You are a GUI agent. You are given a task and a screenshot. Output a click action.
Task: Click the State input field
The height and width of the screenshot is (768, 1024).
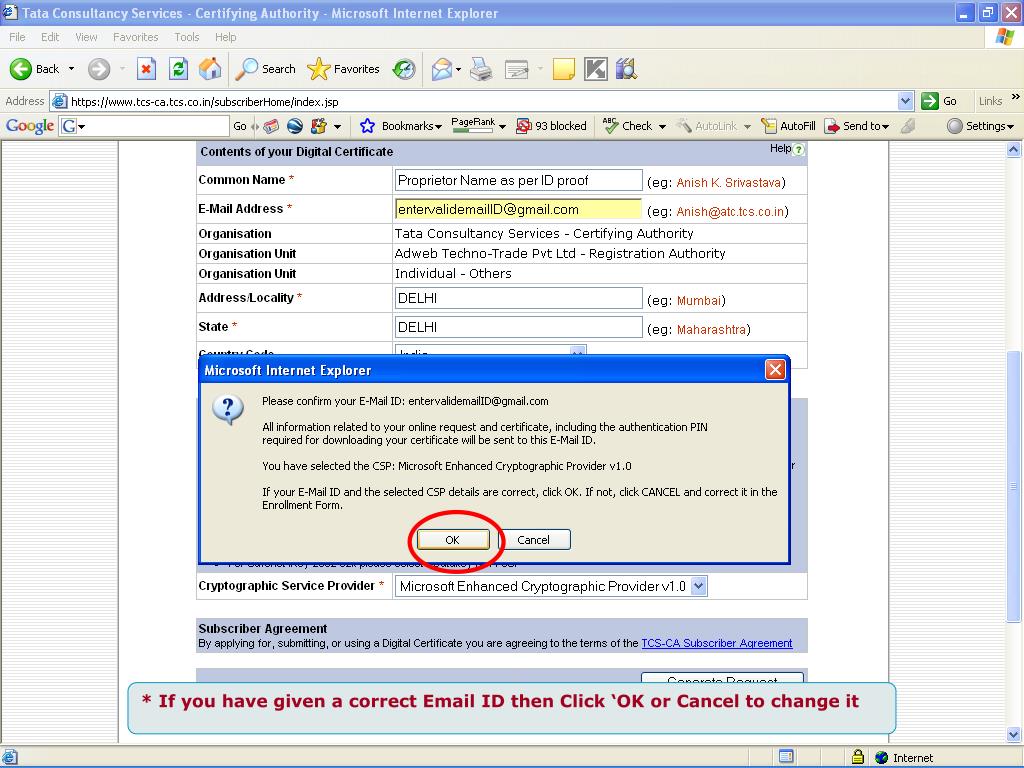coord(519,327)
